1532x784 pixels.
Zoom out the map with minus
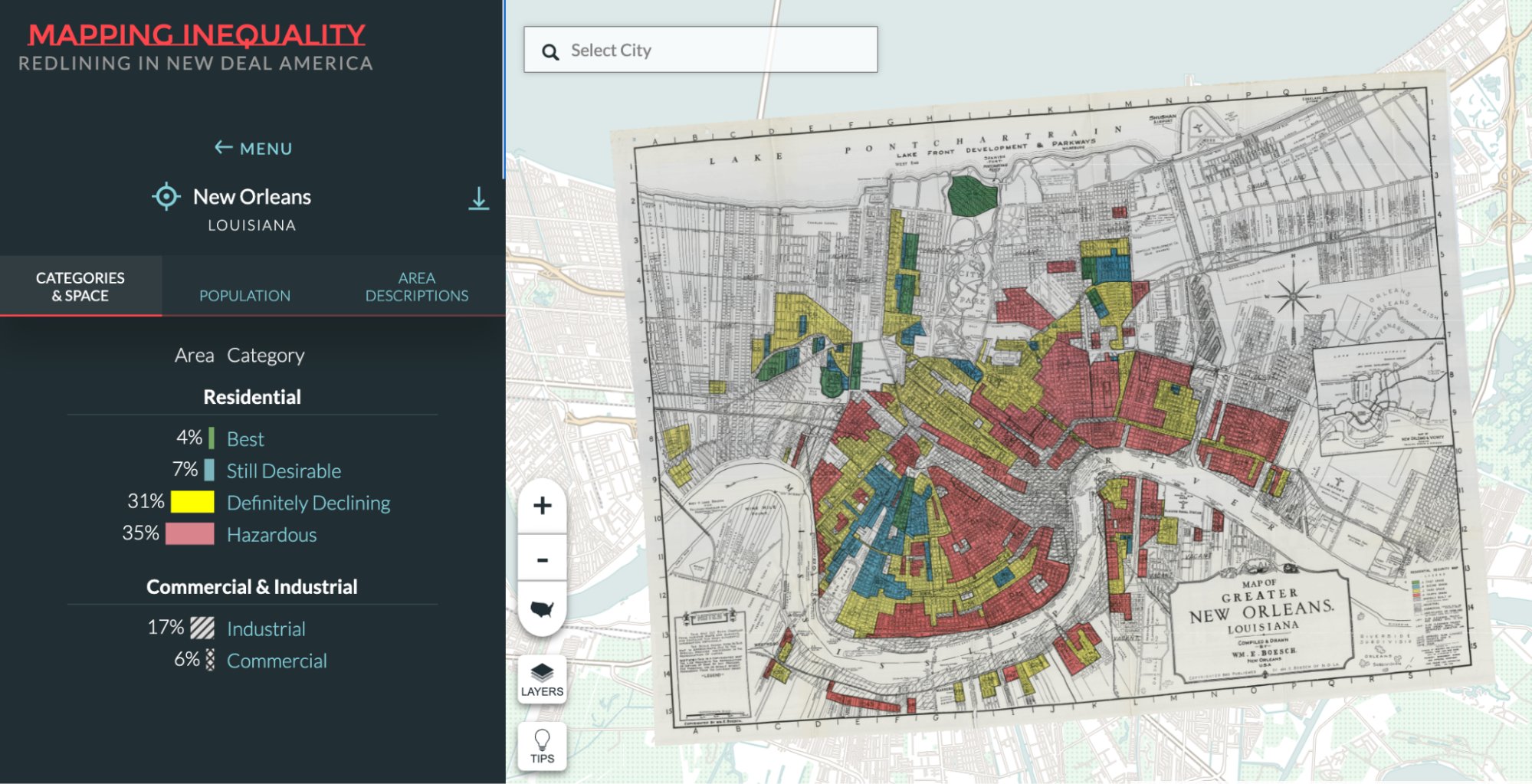coord(543,559)
